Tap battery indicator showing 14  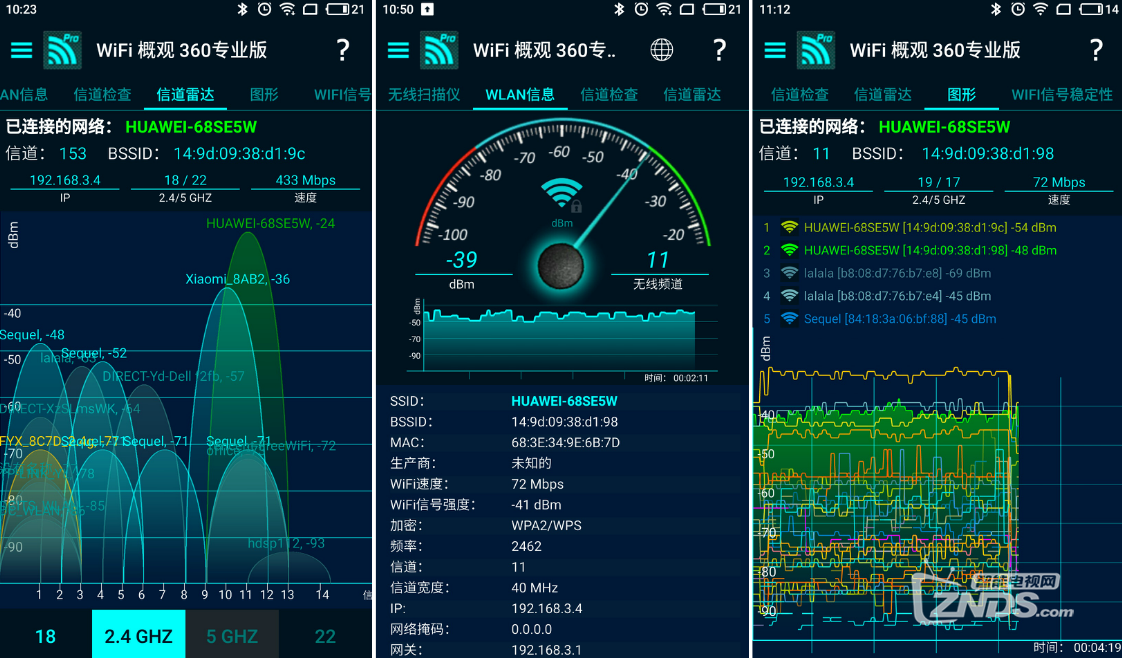(1098, 9)
